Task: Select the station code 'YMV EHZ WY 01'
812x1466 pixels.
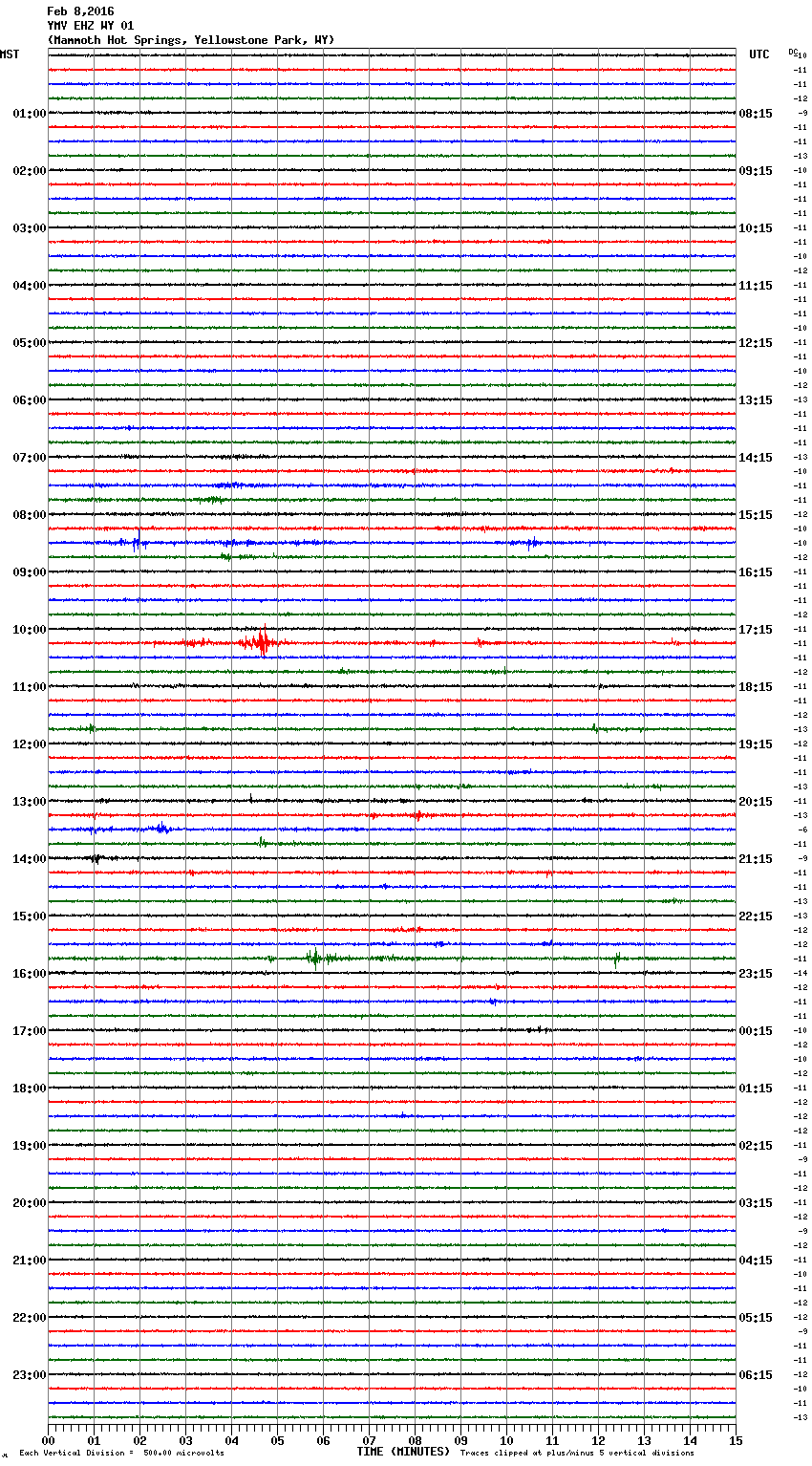Action: [91, 26]
